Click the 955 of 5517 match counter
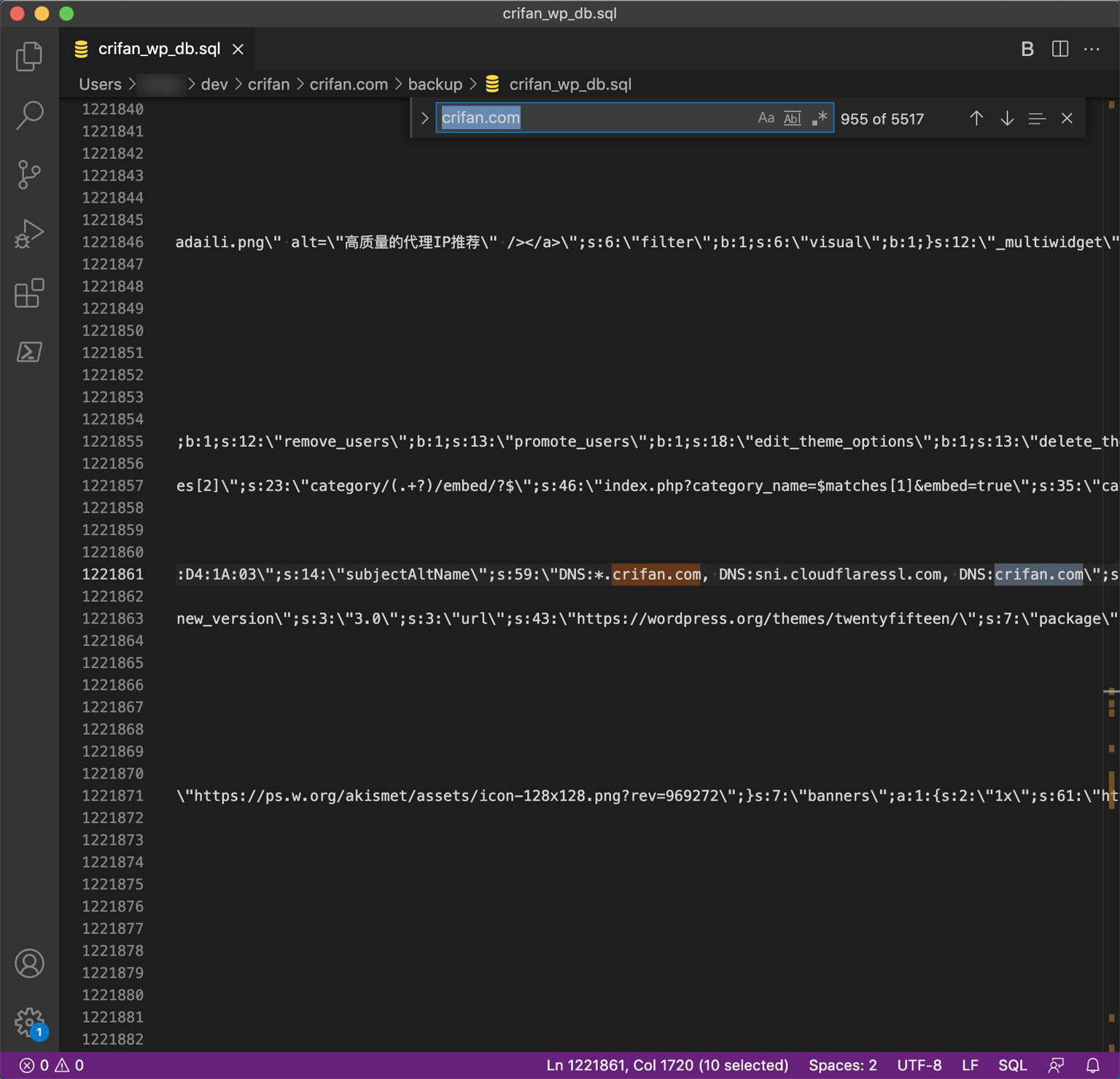 [x=882, y=119]
